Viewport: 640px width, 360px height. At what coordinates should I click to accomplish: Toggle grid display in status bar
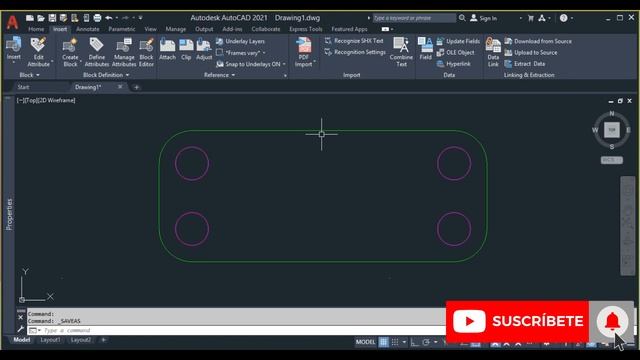click(x=384, y=342)
